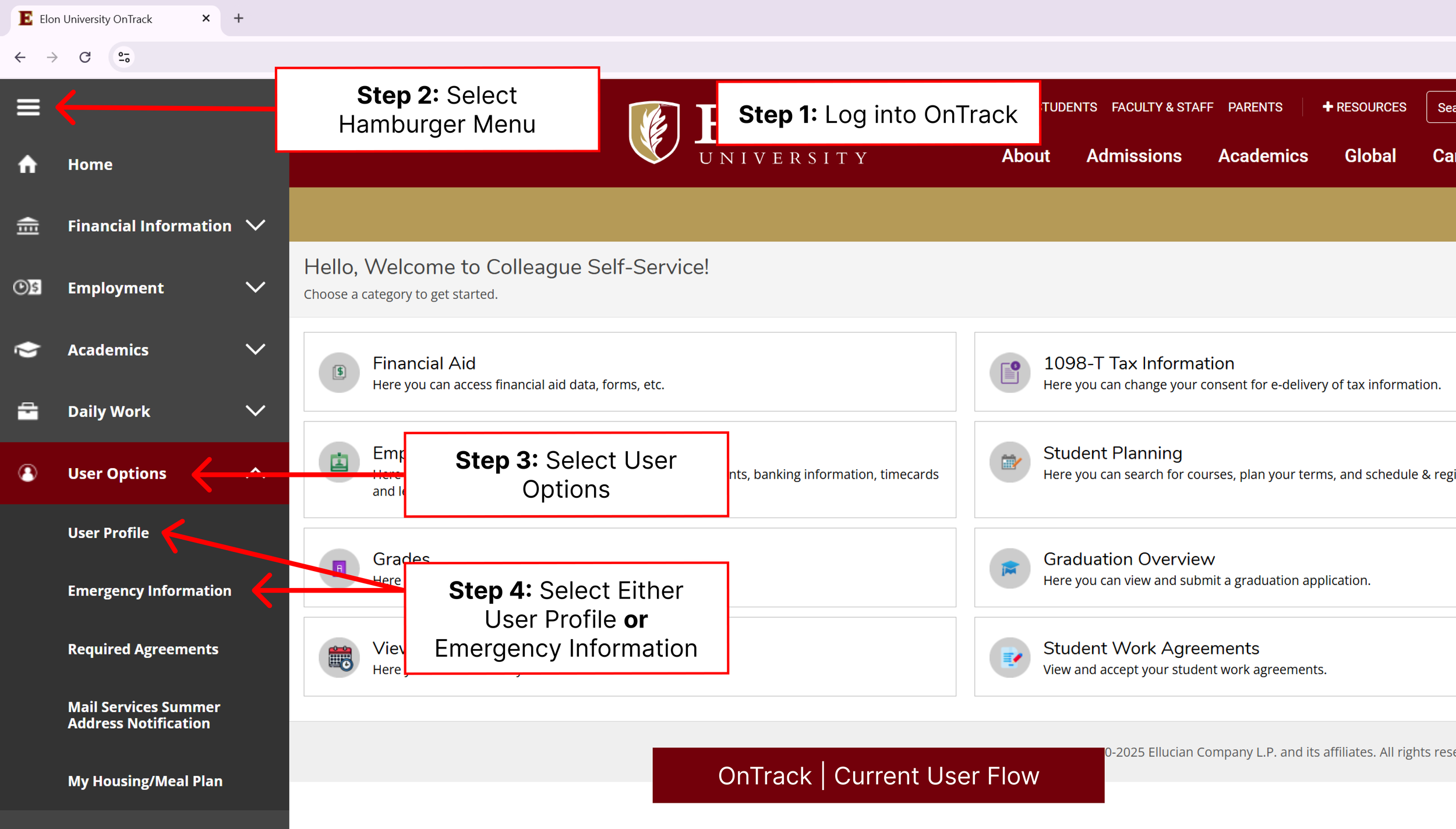Click the Home house icon
Image resolution: width=1456 pixels, height=829 pixels.
point(27,164)
